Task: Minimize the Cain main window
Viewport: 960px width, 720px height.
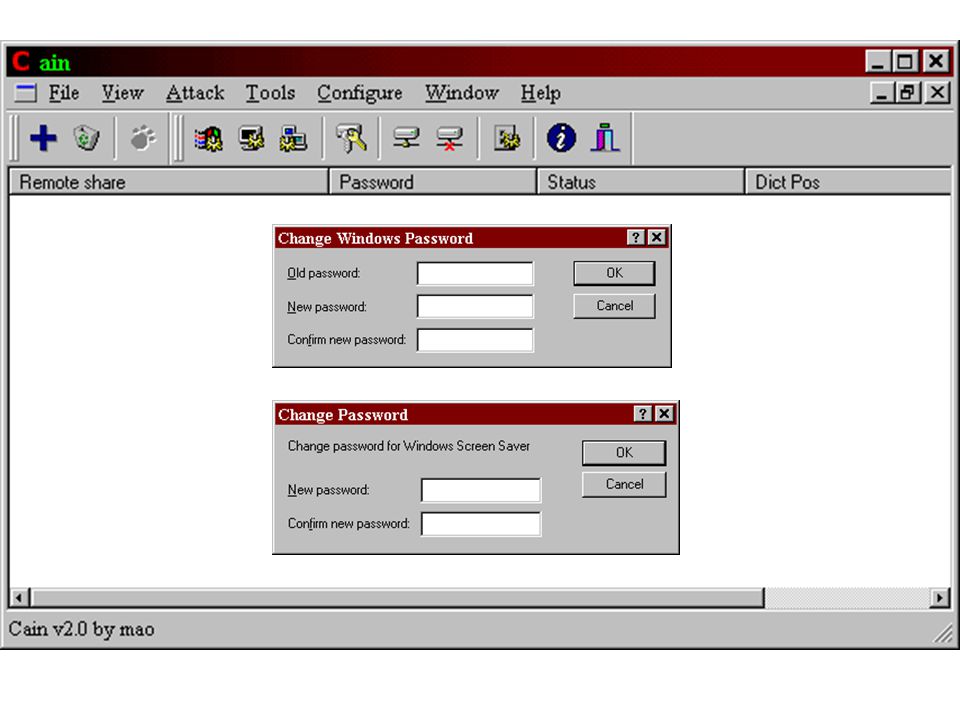Action: [x=877, y=61]
